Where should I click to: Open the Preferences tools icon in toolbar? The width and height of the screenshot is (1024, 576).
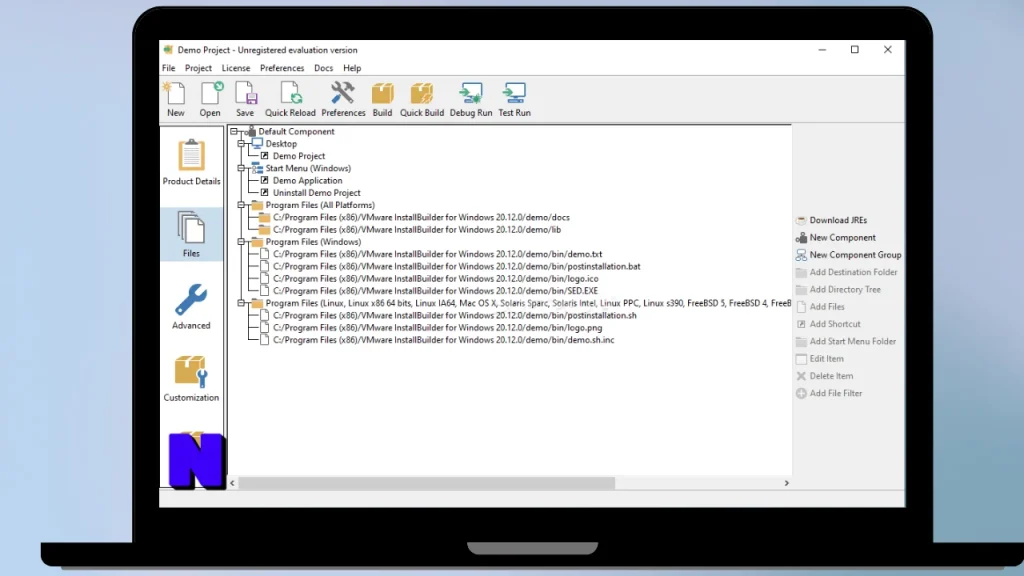tap(343, 99)
